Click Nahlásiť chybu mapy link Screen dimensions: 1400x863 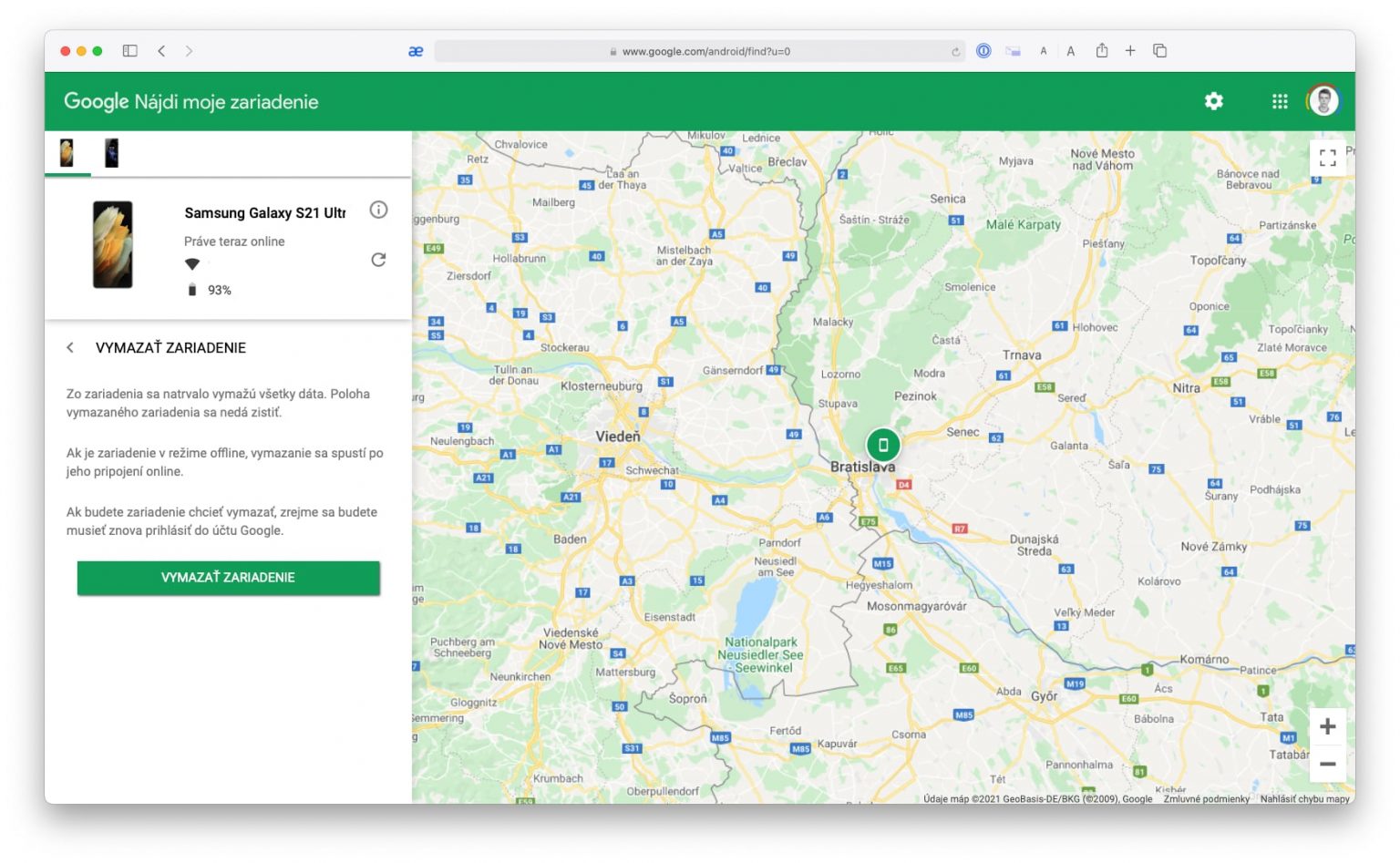(x=1304, y=799)
